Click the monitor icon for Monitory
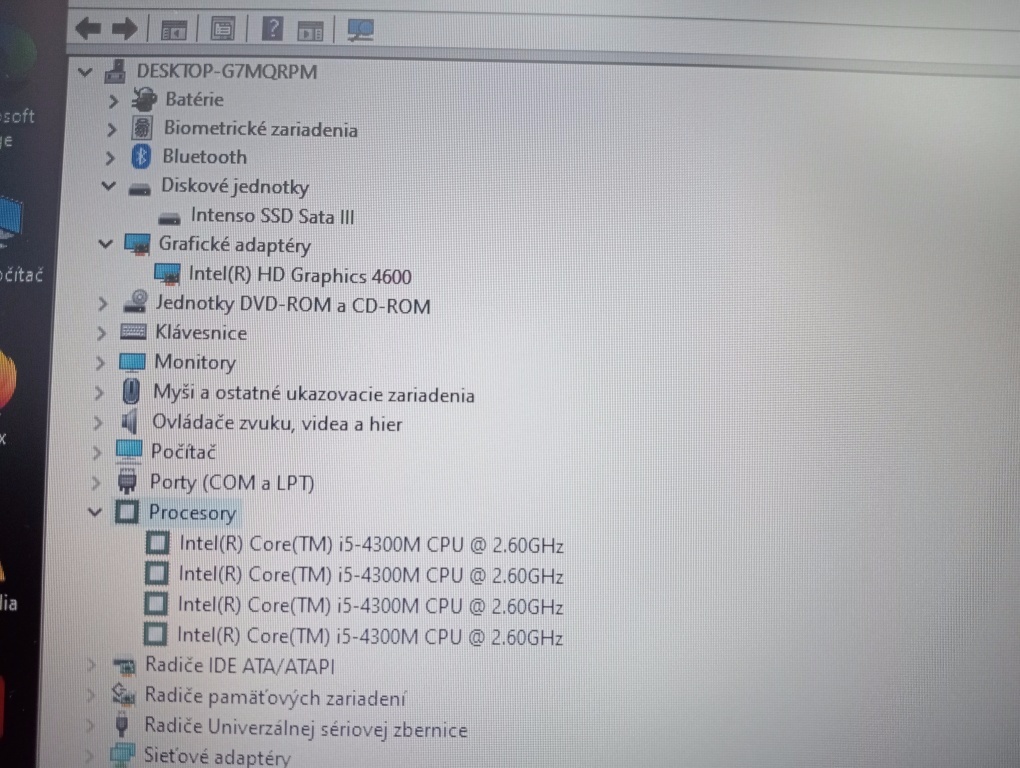The width and height of the screenshot is (1020, 768). tap(132, 362)
